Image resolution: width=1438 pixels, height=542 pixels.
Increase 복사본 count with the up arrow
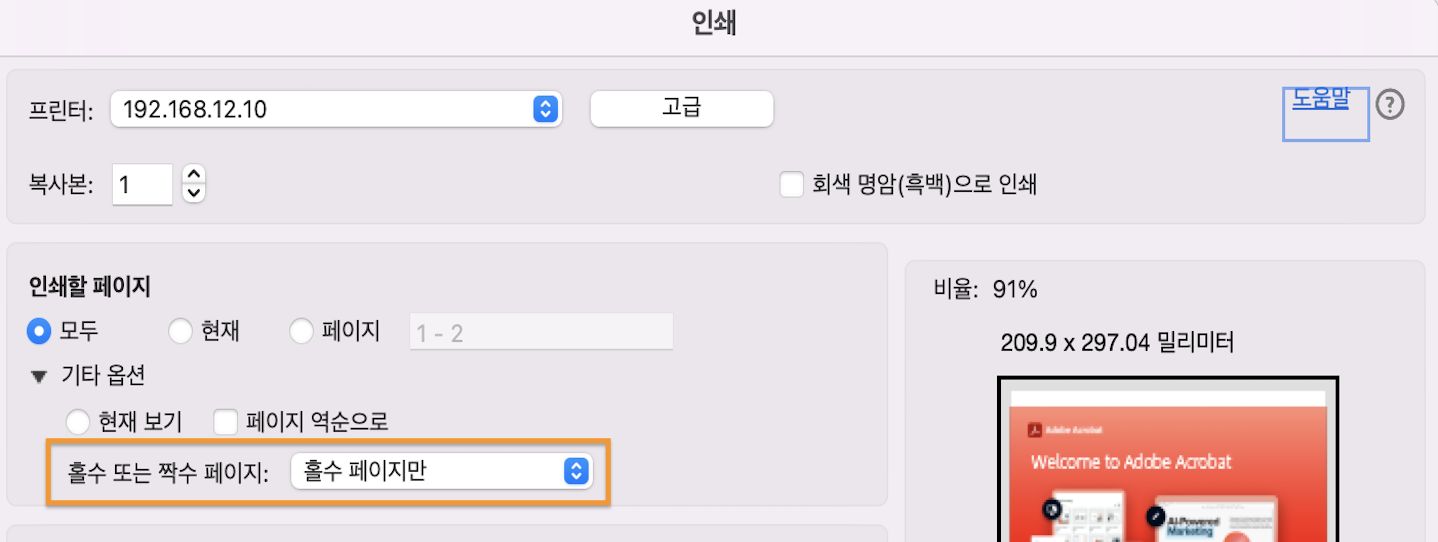(194, 175)
